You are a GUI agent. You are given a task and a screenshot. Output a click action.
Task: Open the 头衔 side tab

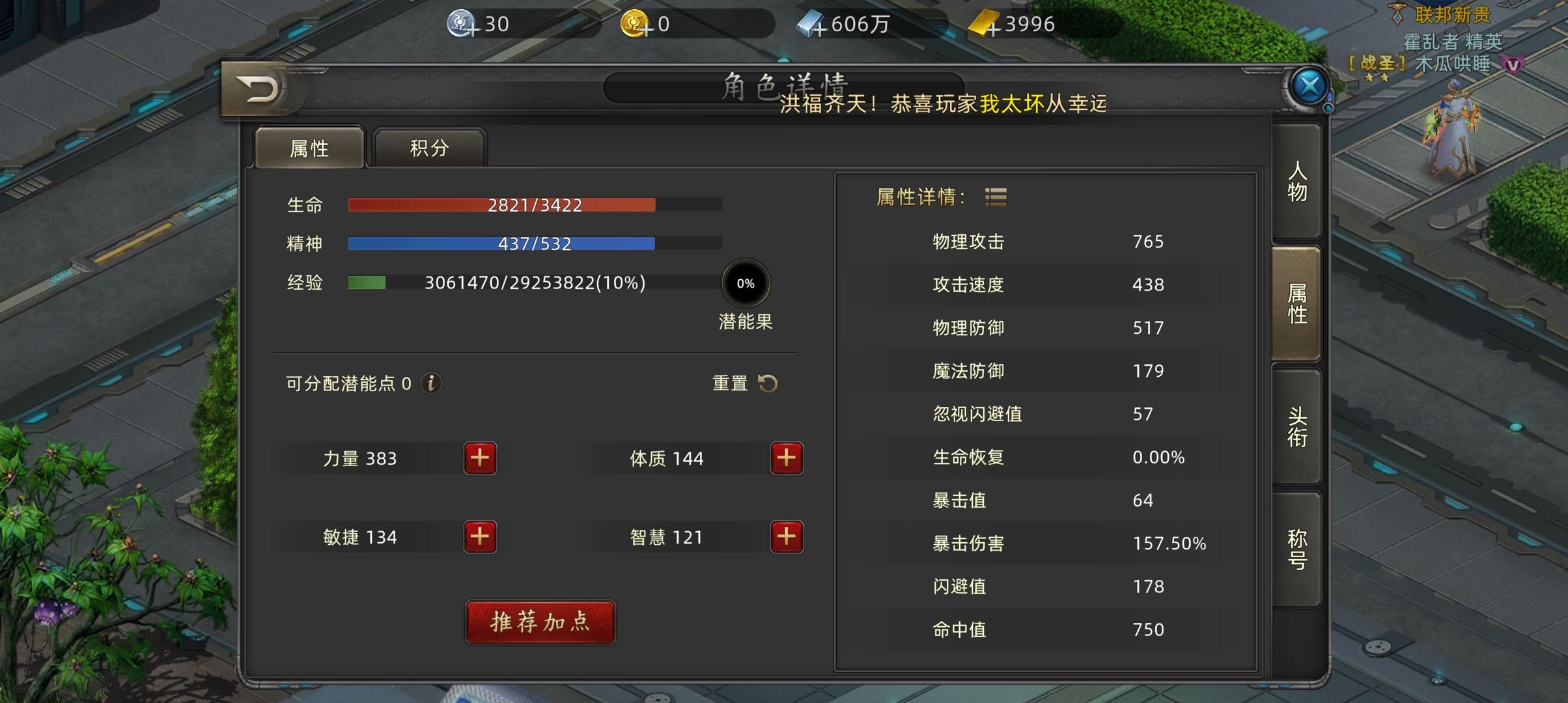(1296, 427)
